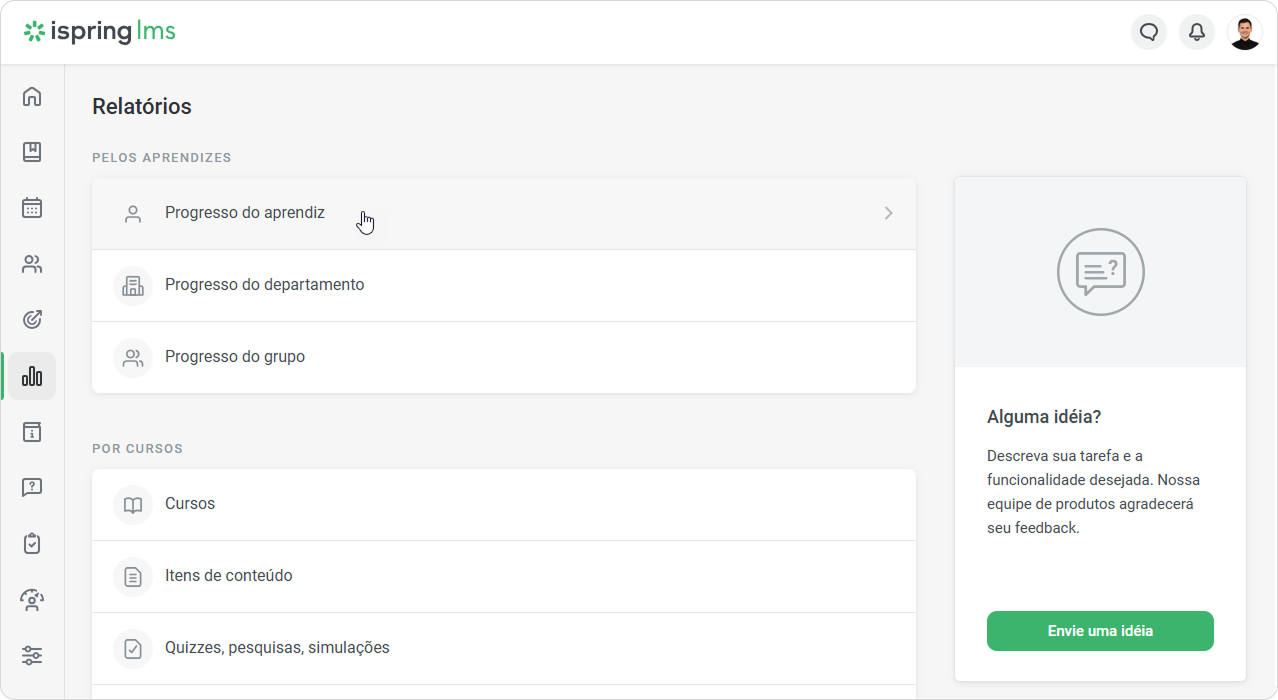Open the courses bookmark icon in sidebar
This screenshot has width=1278, height=700.
tap(32, 152)
